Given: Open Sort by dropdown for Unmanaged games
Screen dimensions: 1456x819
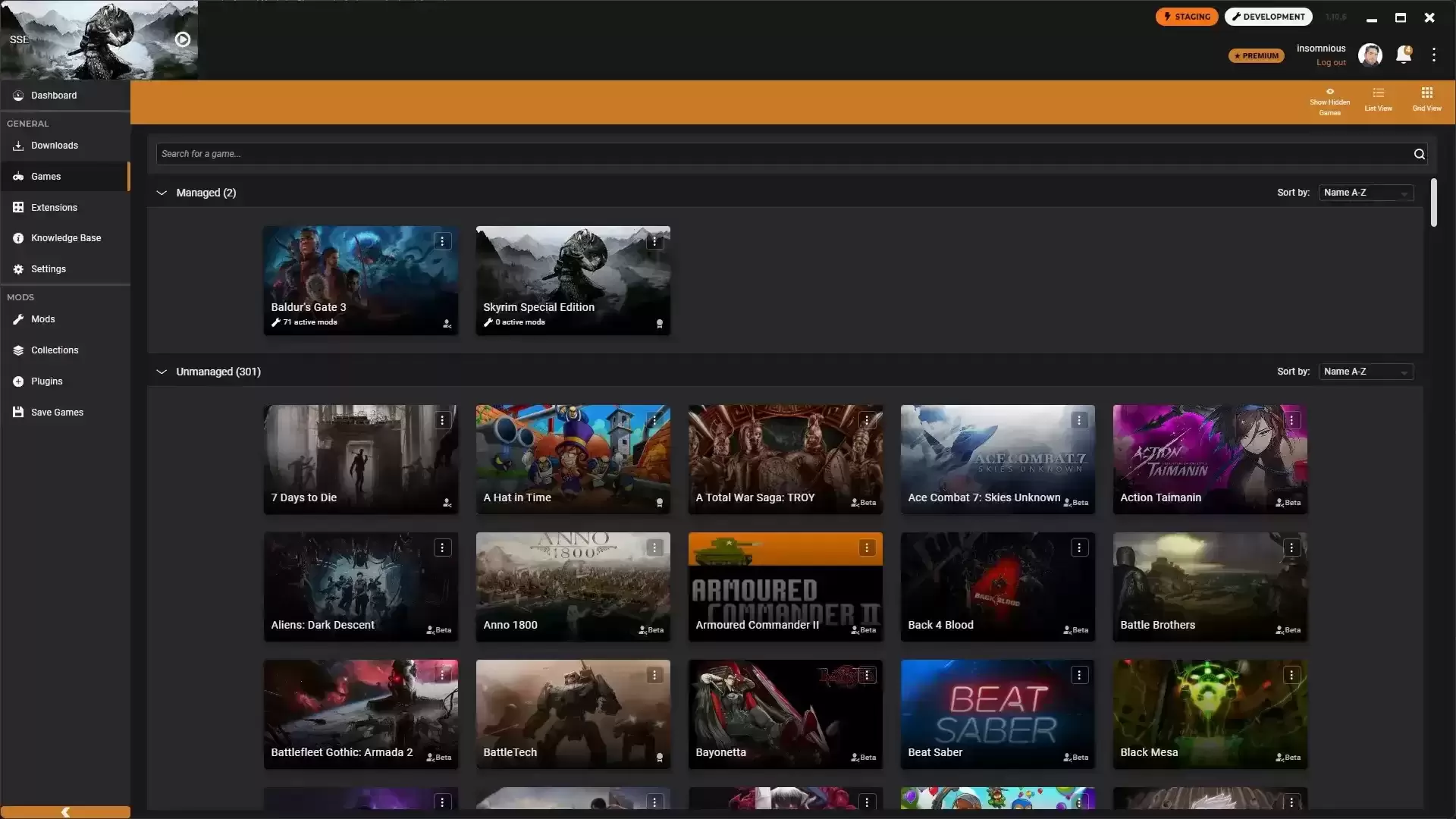Looking at the screenshot, I should [1366, 372].
